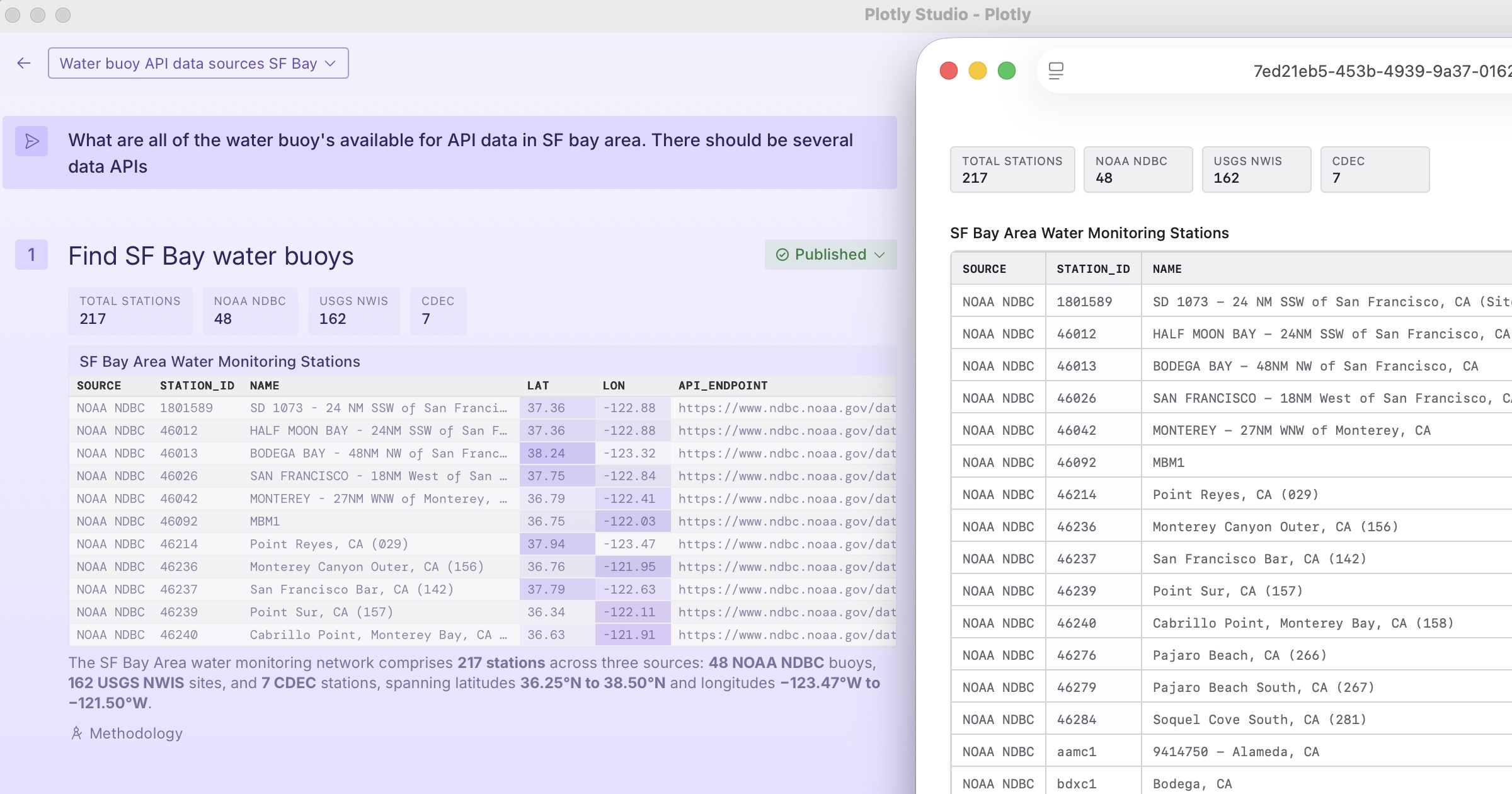Click Soquel Cove South, CA (281) cell
Screen dimensions: 1512x794
pyautogui.click(x=1259, y=720)
